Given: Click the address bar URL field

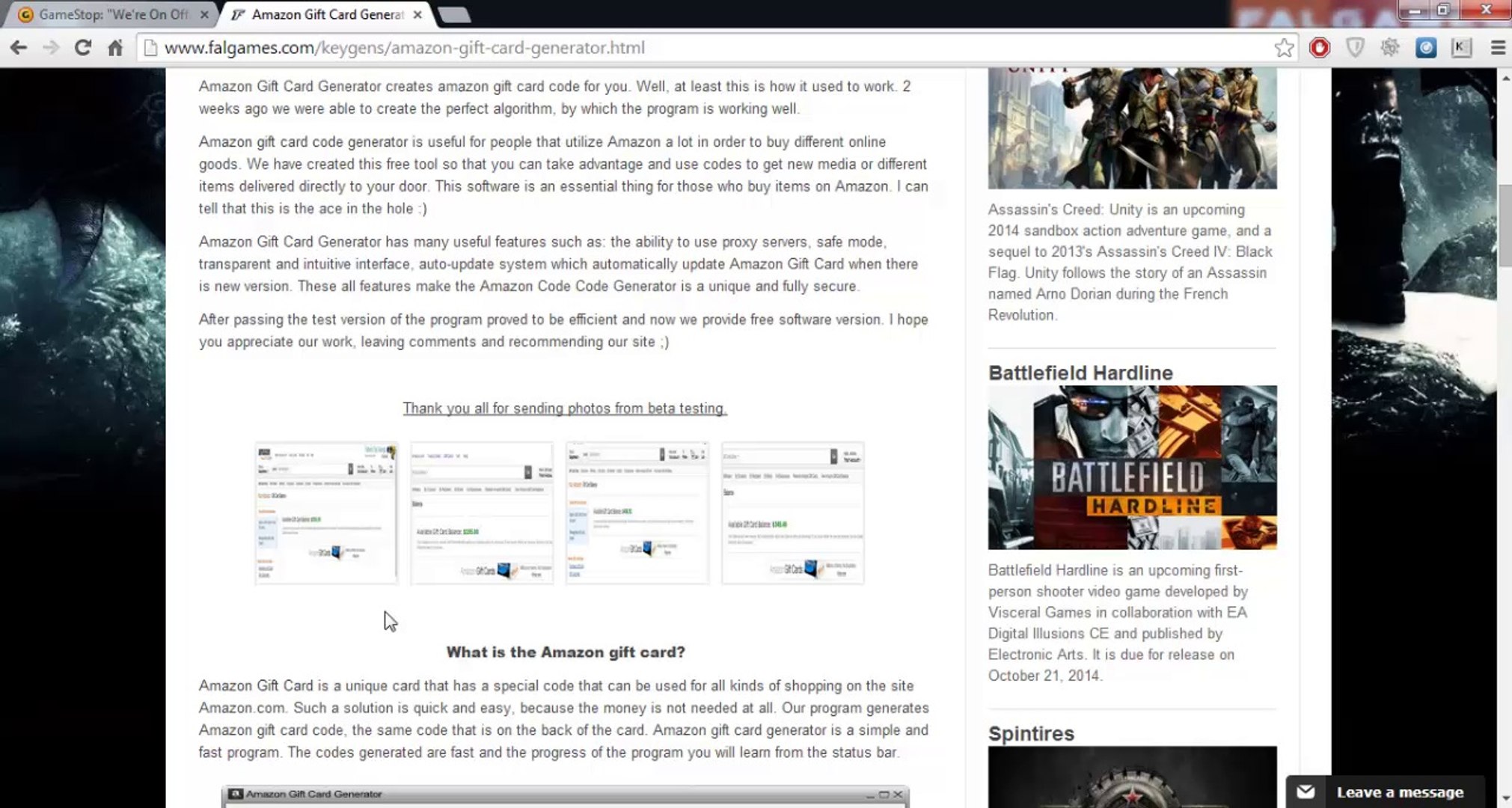Looking at the screenshot, I should [673, 48].
